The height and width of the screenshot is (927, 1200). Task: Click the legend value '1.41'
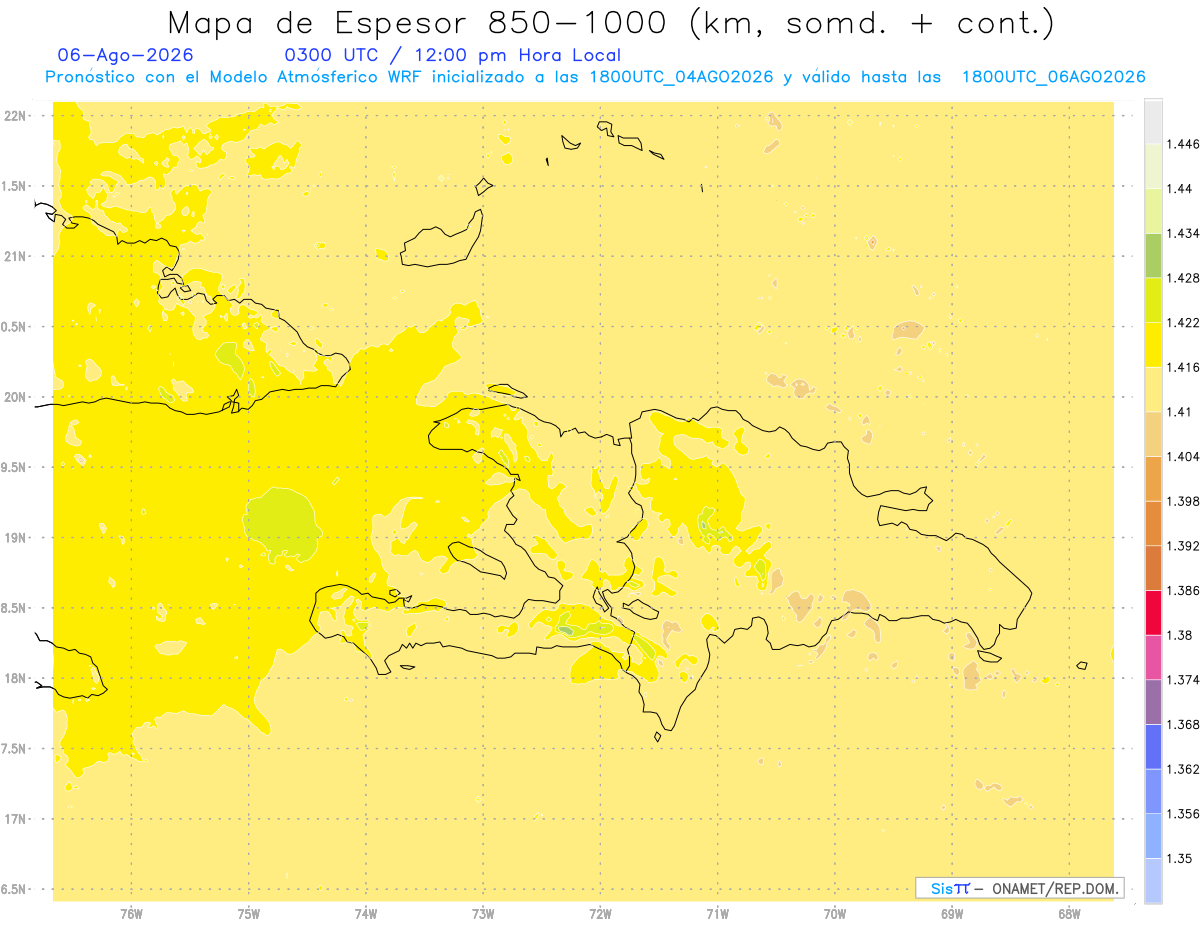point(1180,412)
